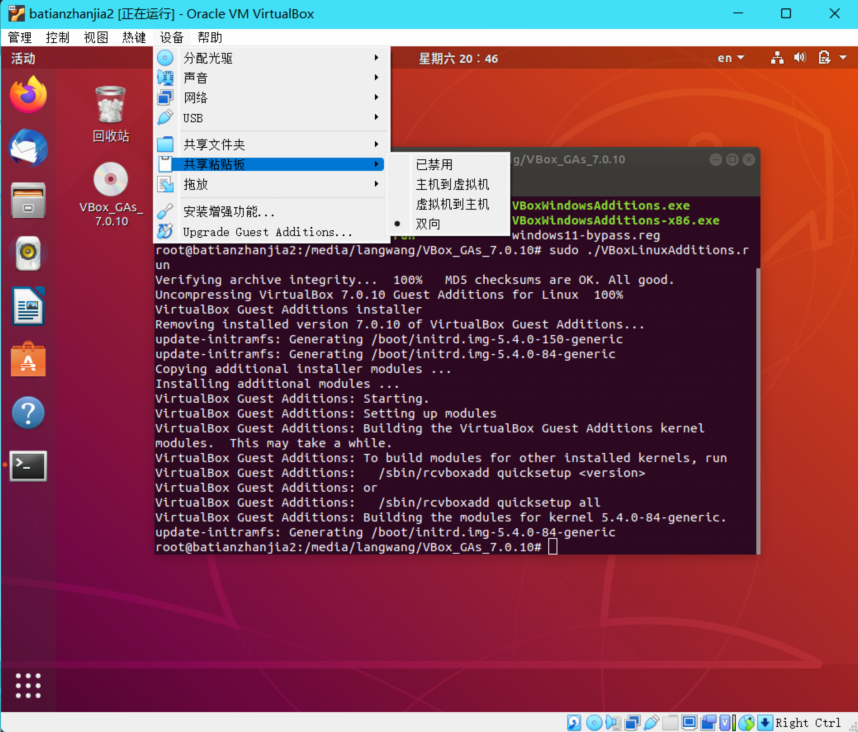Close the terminal window
858x732 pixels.
coord(749,159)
